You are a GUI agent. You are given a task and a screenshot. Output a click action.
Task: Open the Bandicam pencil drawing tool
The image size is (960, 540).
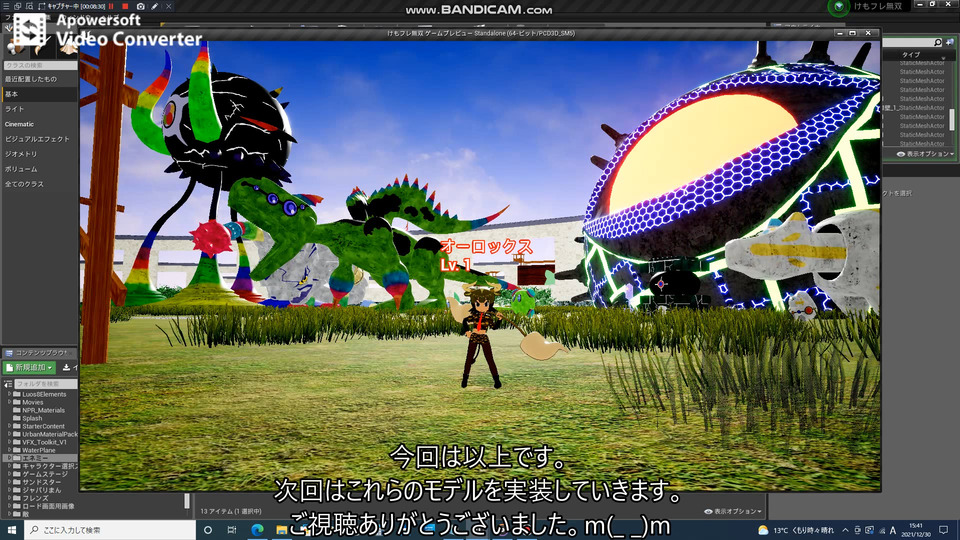[155, 6]
